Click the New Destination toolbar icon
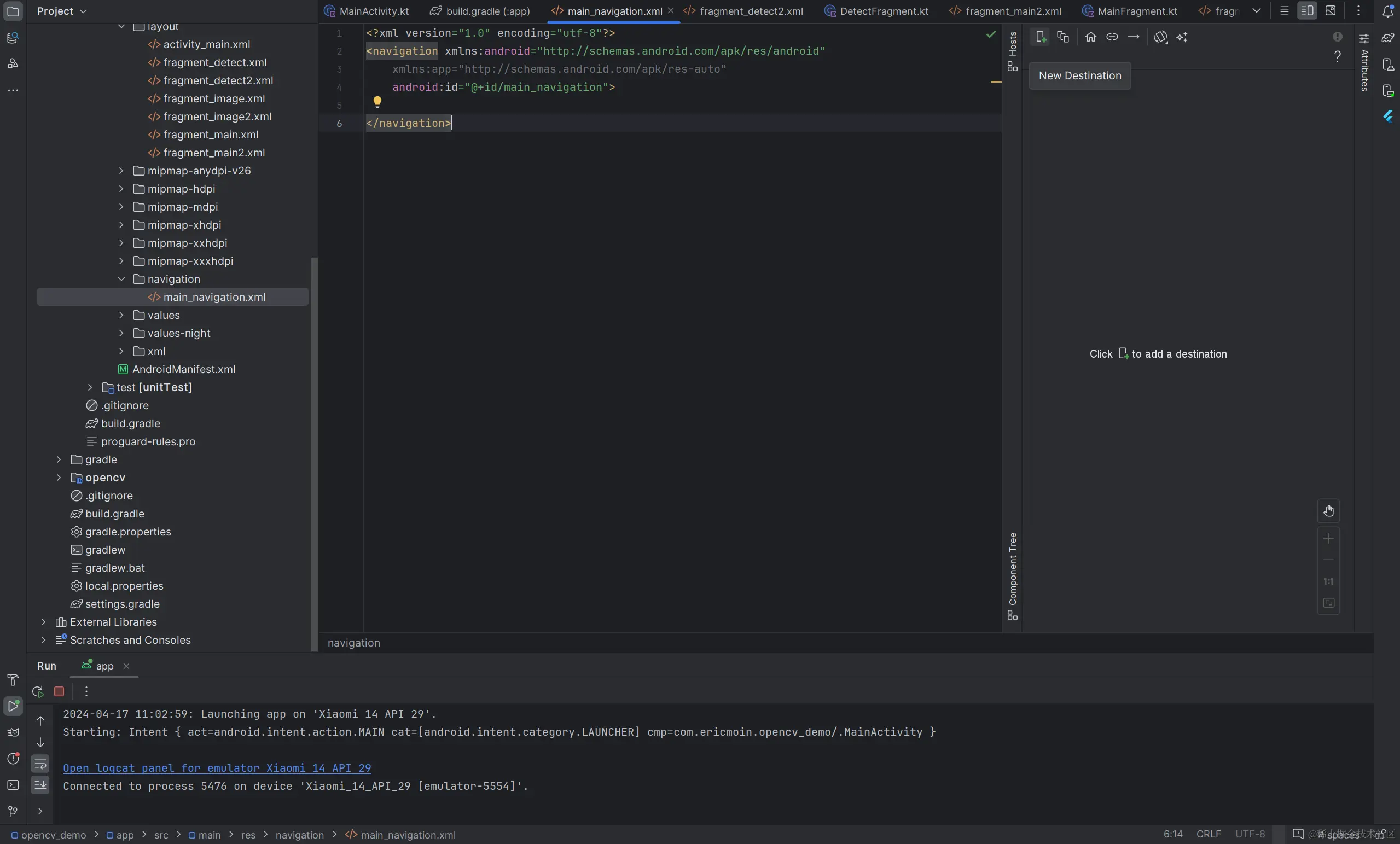Image resolution: width=1400 pixels, height=844 pixels. (x=1041, y=37)
